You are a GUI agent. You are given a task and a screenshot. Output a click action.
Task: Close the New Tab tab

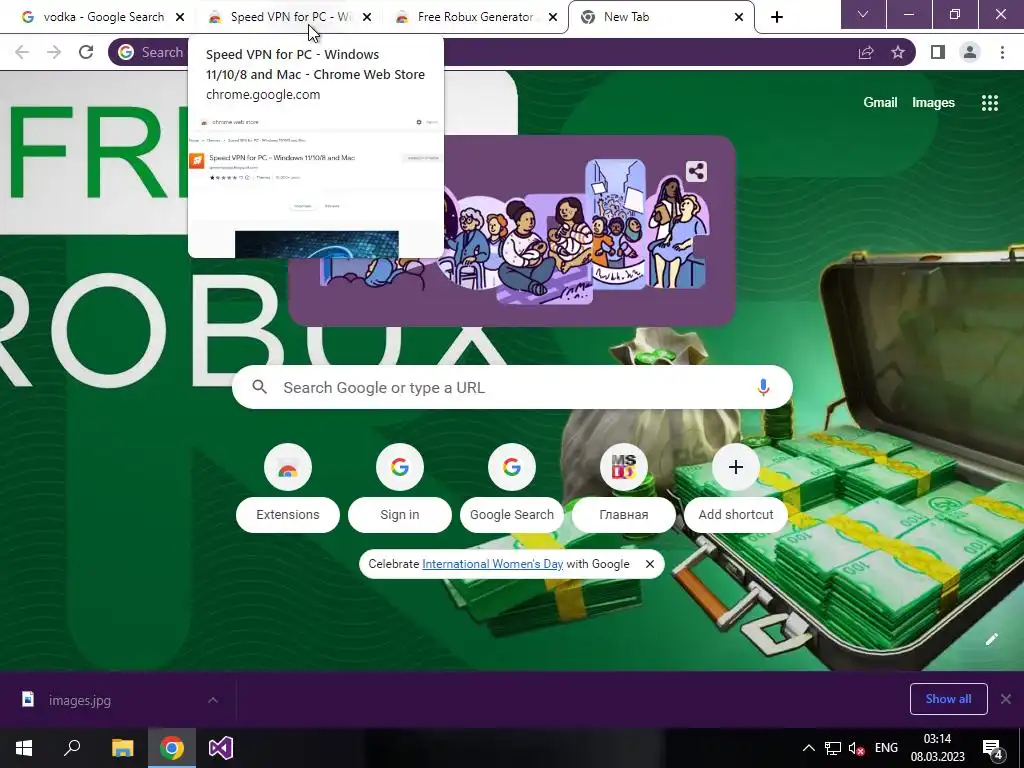739,17
